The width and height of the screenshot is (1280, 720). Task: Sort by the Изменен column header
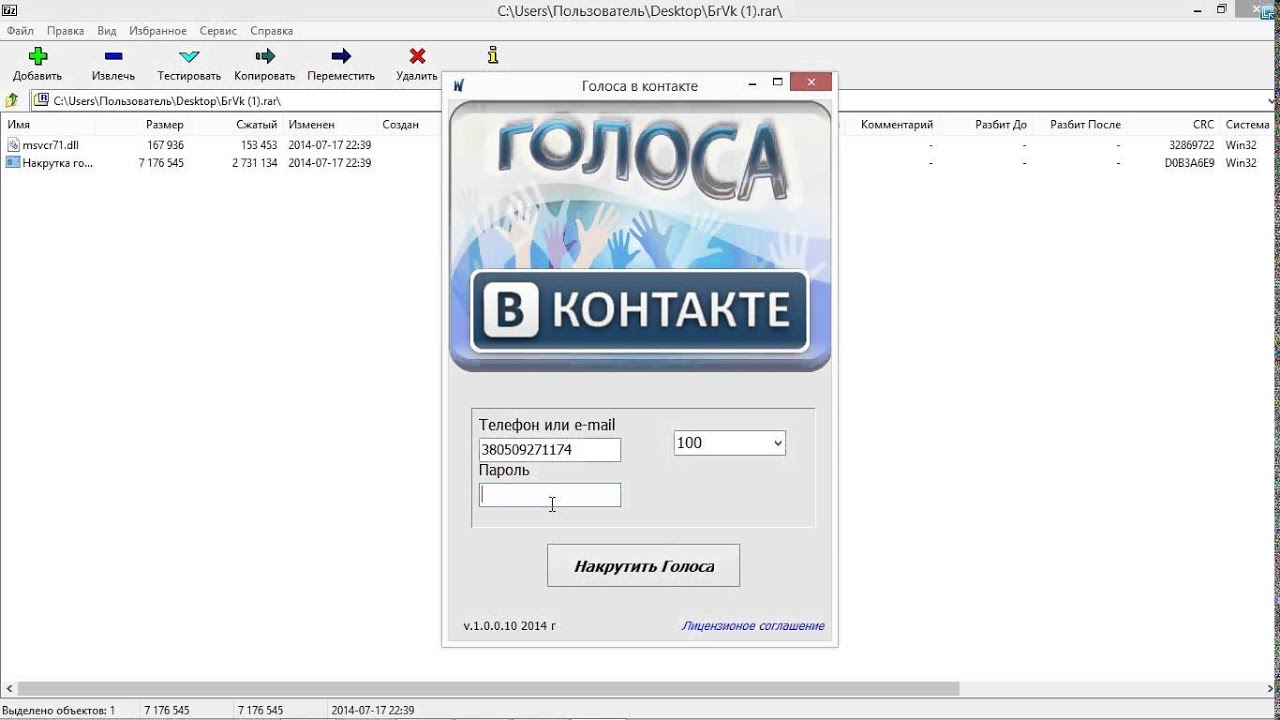(312, 125)
